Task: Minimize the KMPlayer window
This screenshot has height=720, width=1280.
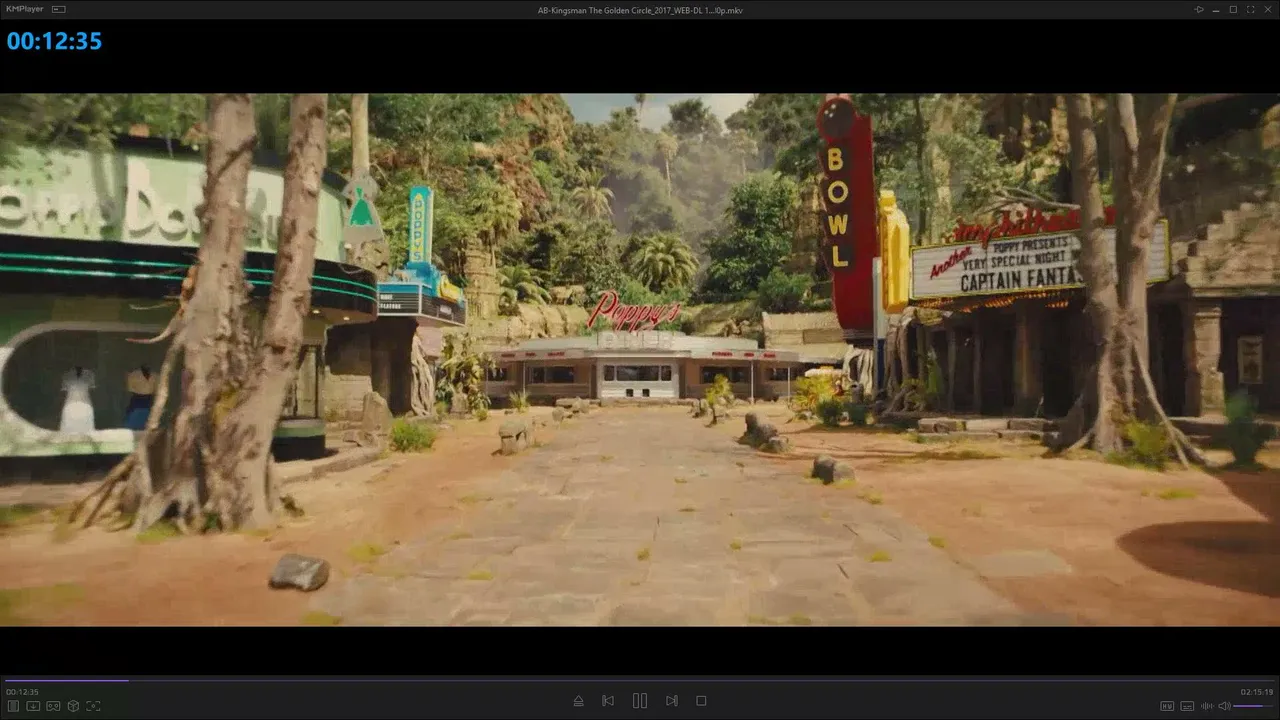Action: [x=1216, y=9]
